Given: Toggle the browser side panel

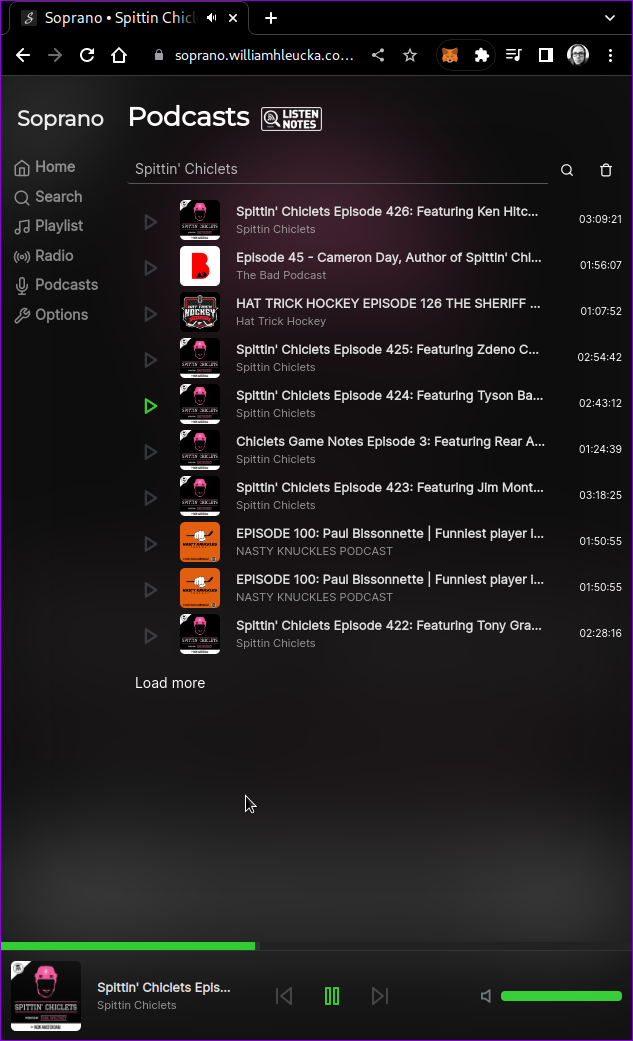Looking at the screenshot, I should (545, 55).
